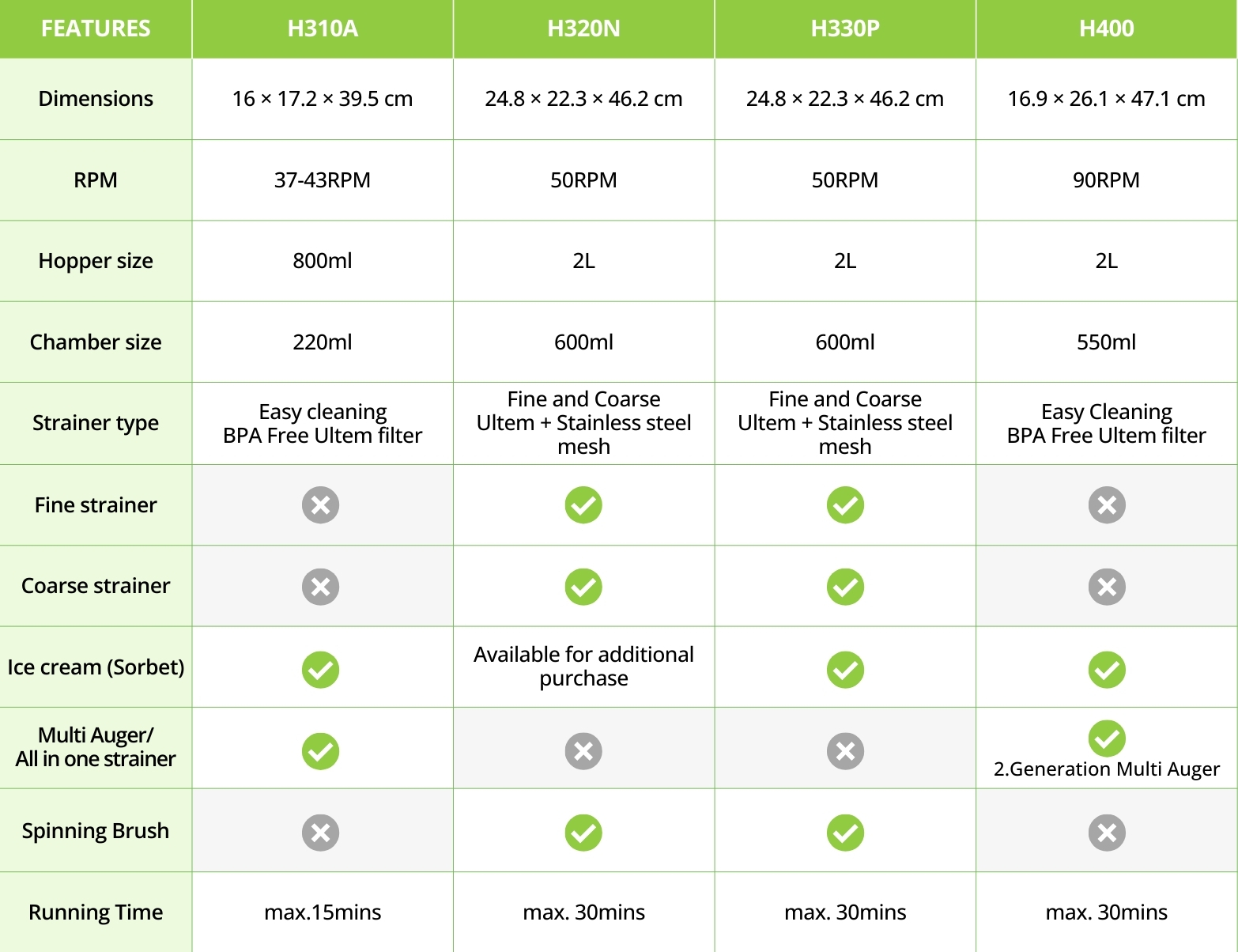
Task: Click the H330P Spinning Brush checkmark icon
Action: [x=845, y=833]
